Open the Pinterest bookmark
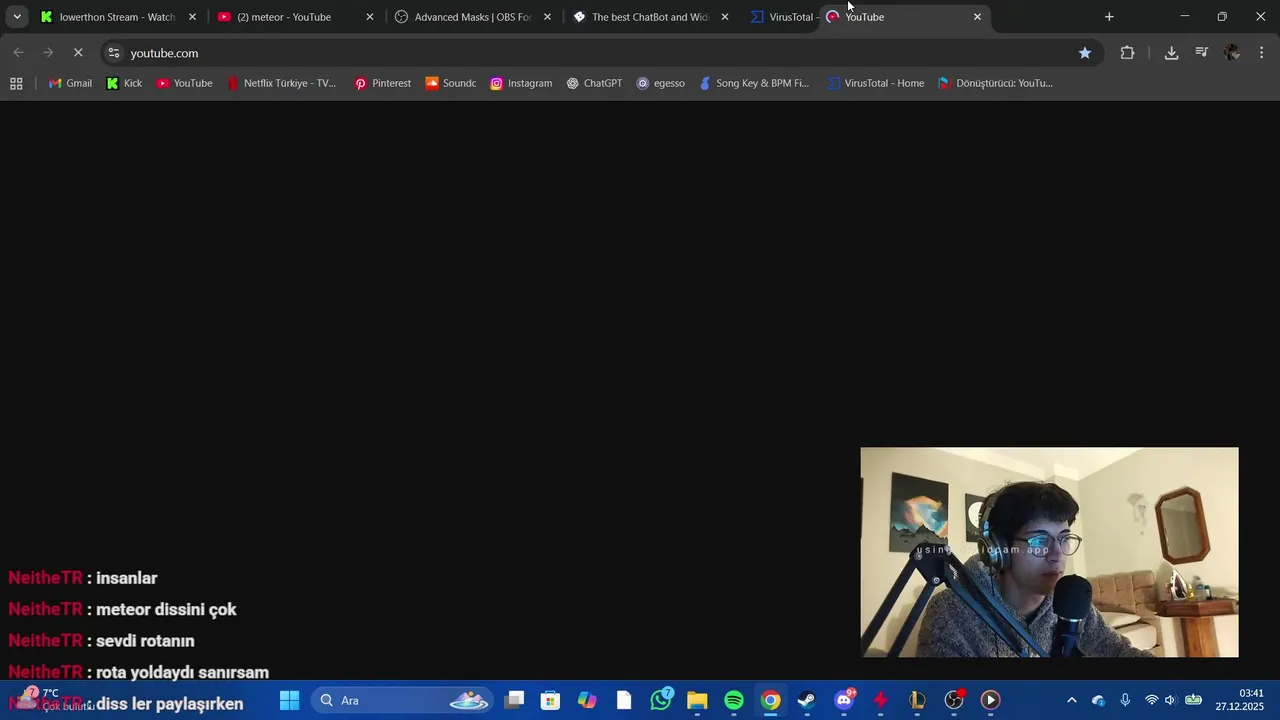This screenshot has height=720, width=1280. (x=382, y=83)
